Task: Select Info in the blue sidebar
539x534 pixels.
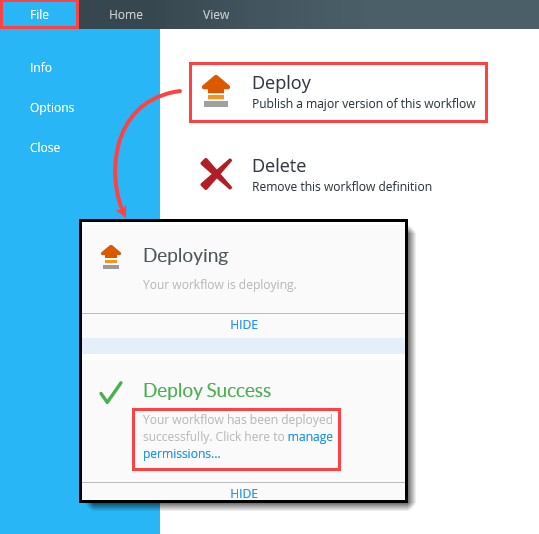Action: (x=41, y=67)
